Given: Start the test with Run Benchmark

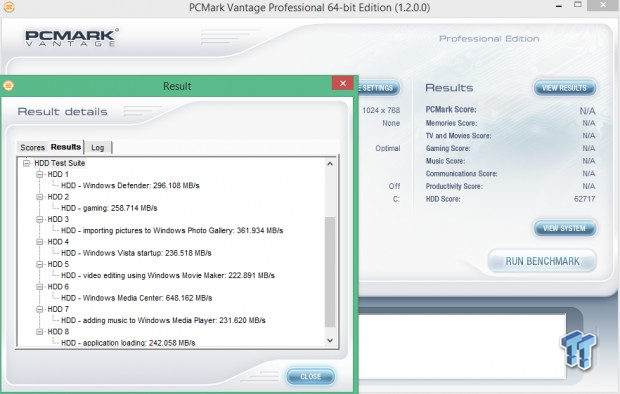Looking at the screenshot, I should (x=542, y=261).
